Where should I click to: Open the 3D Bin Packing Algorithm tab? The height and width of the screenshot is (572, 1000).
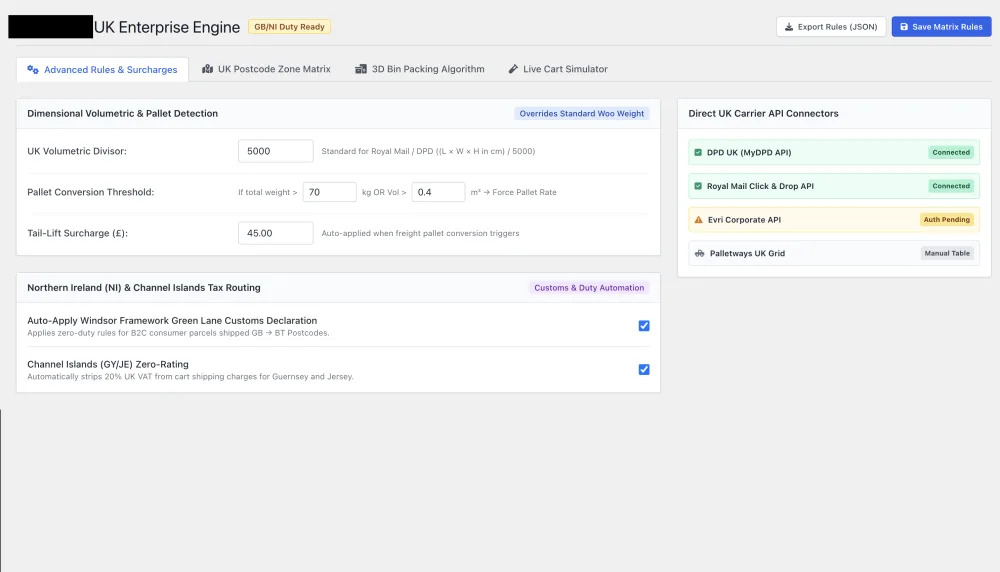[420, 69]
